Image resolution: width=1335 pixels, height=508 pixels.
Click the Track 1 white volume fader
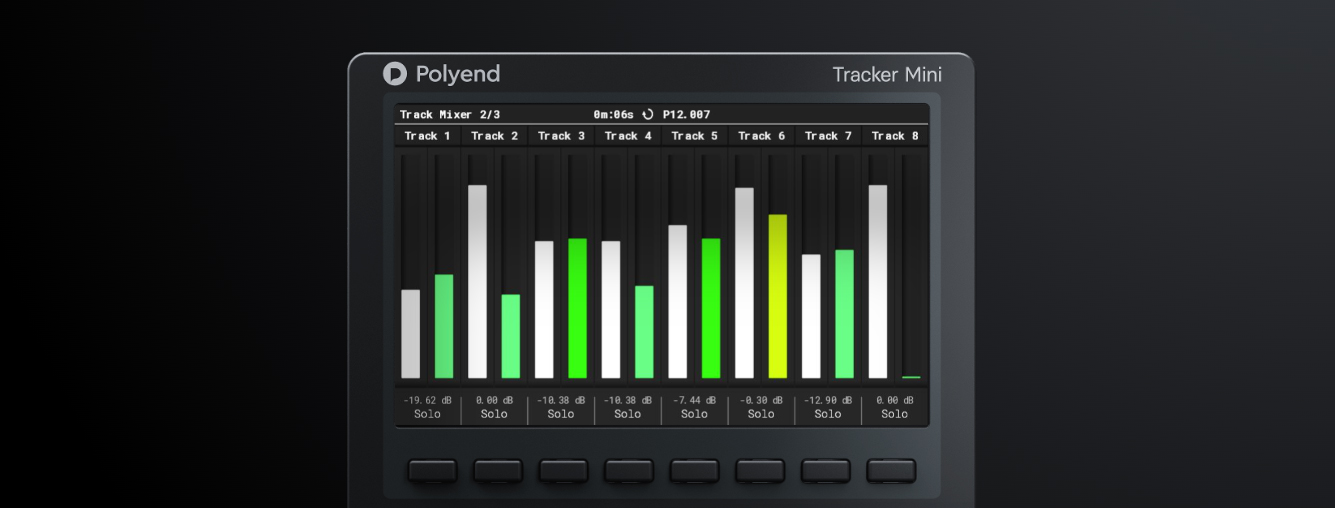pyautogui.click(x=411, y=334)
